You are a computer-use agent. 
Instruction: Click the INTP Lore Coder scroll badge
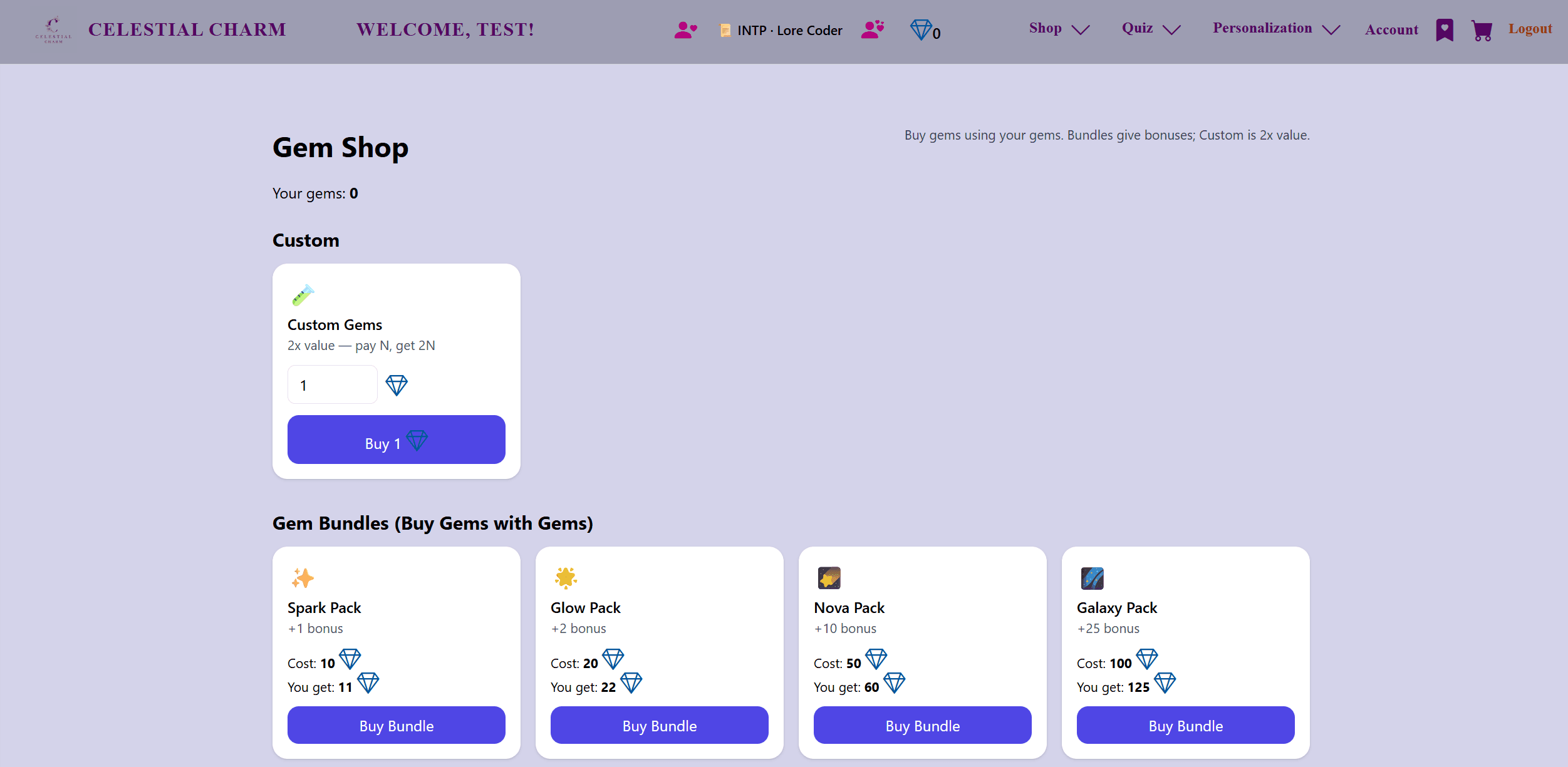(781, 30)
